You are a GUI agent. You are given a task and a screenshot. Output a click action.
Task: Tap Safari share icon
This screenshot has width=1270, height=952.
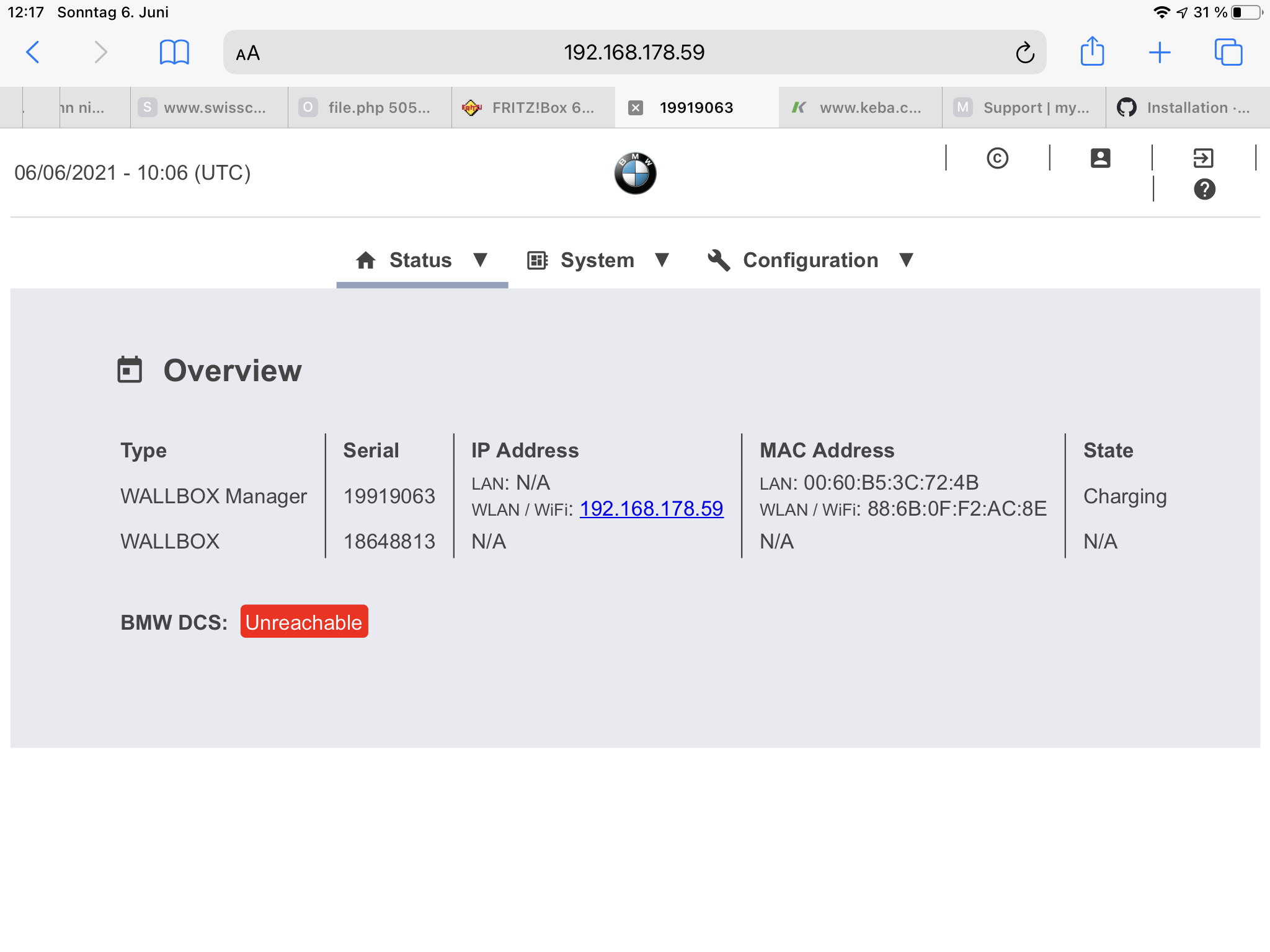[1092, 52]
